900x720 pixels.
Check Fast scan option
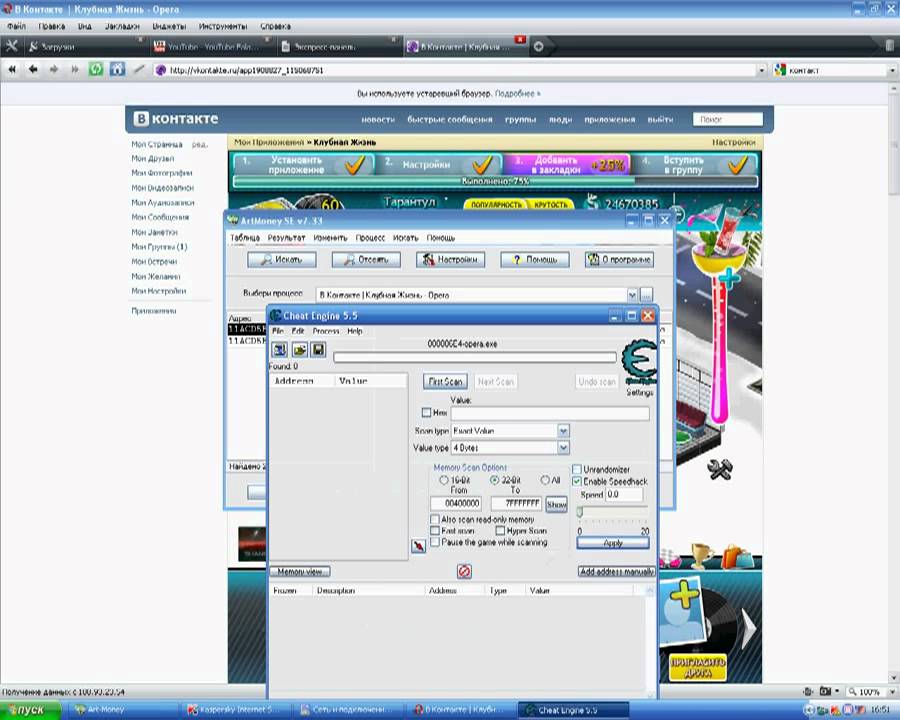(435, 531)
